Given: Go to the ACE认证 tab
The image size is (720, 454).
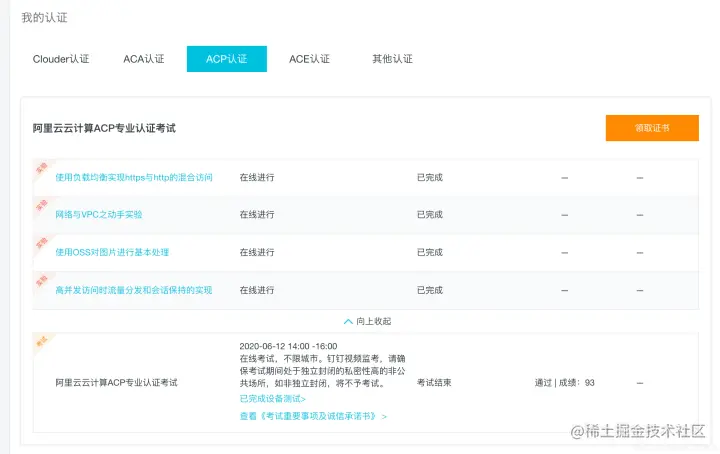Looking at the screenshot, I should click(x=309, y=59).
